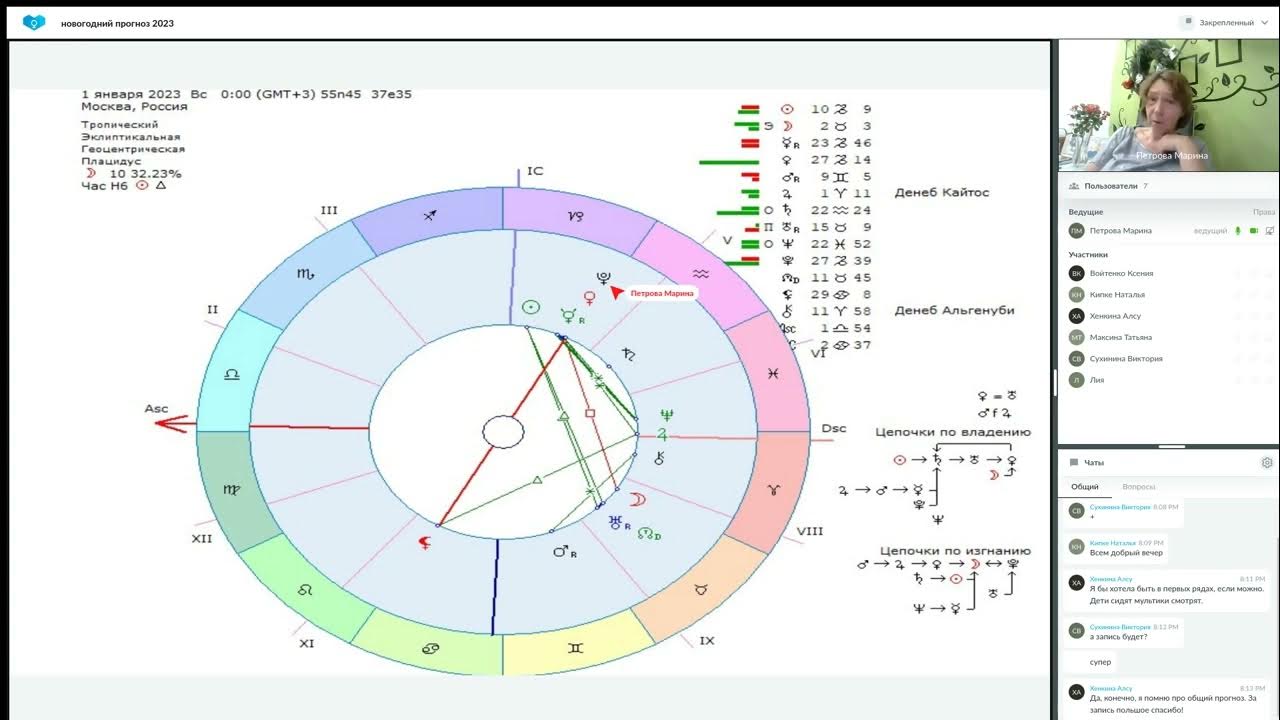Click the Петрова Марина video thumbnail

(1169, 105)
